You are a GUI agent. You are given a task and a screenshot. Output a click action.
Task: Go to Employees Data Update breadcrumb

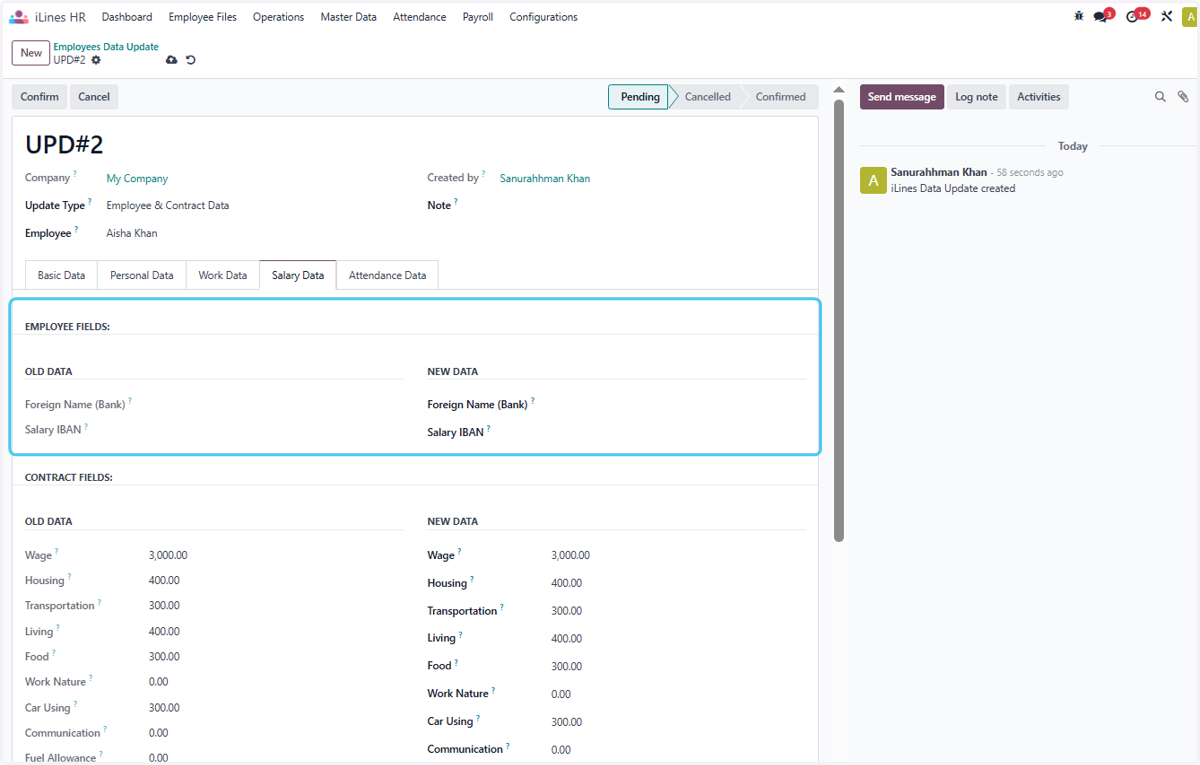point(106,47)
